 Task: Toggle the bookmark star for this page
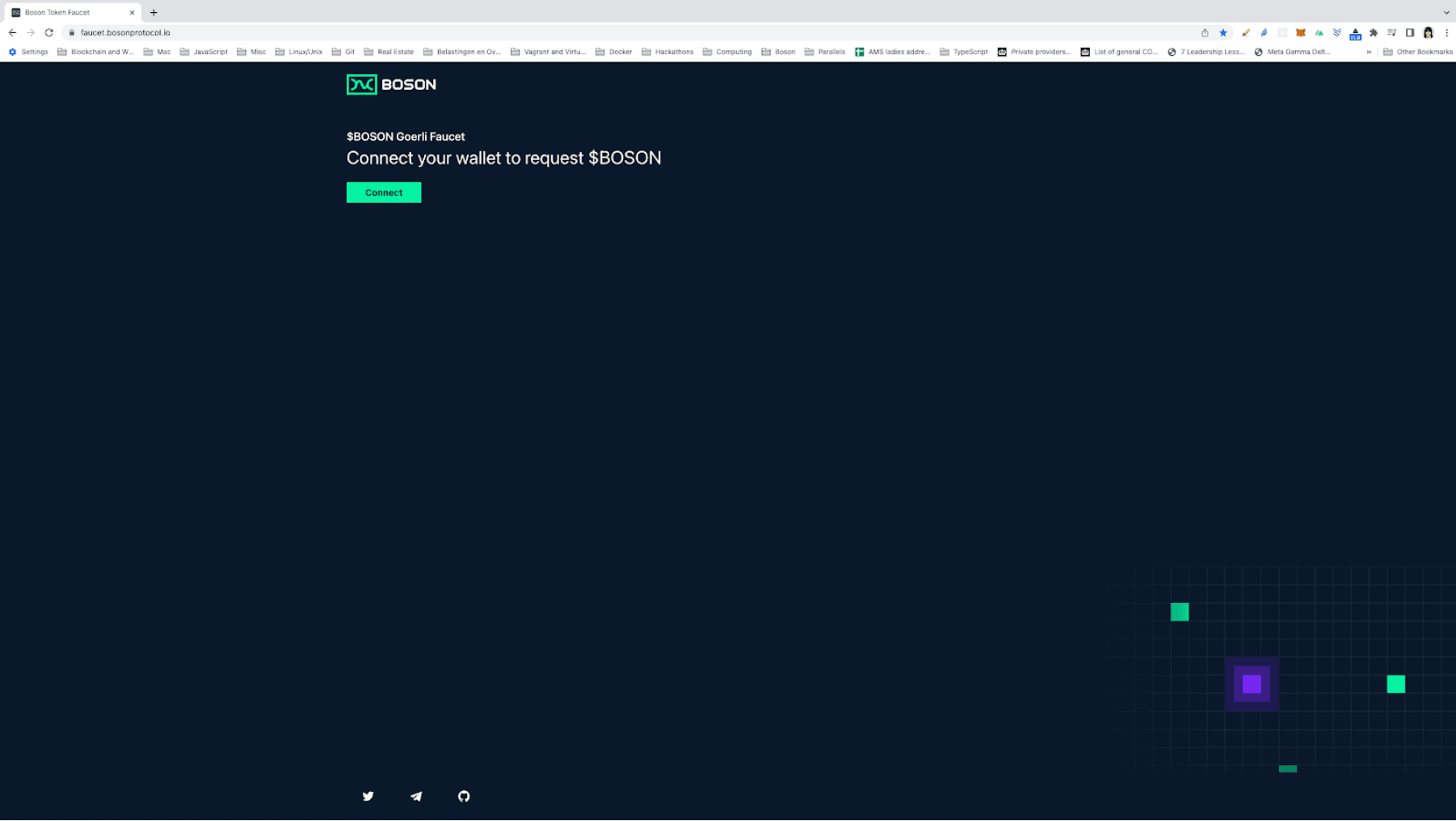click(x=1222, y=32)
